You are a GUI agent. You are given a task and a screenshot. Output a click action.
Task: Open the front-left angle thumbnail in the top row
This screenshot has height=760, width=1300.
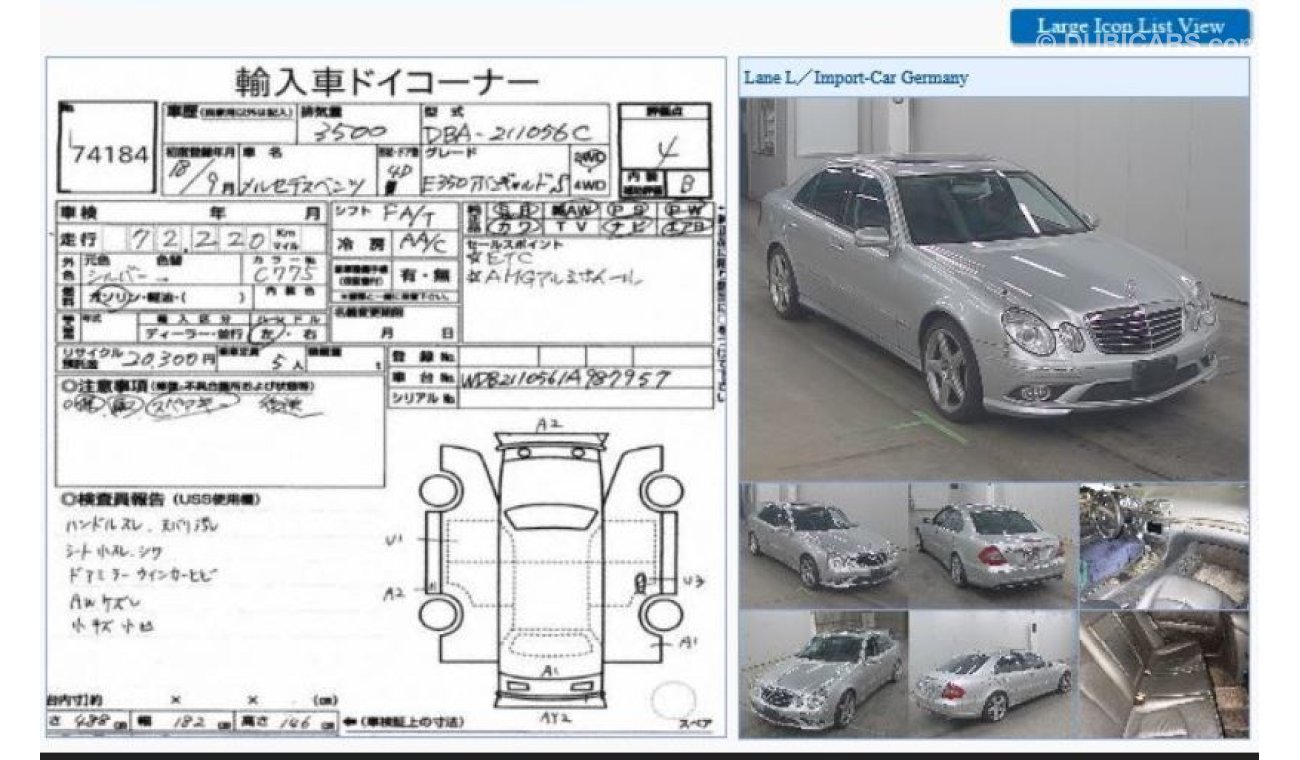[x=824, y=545]
